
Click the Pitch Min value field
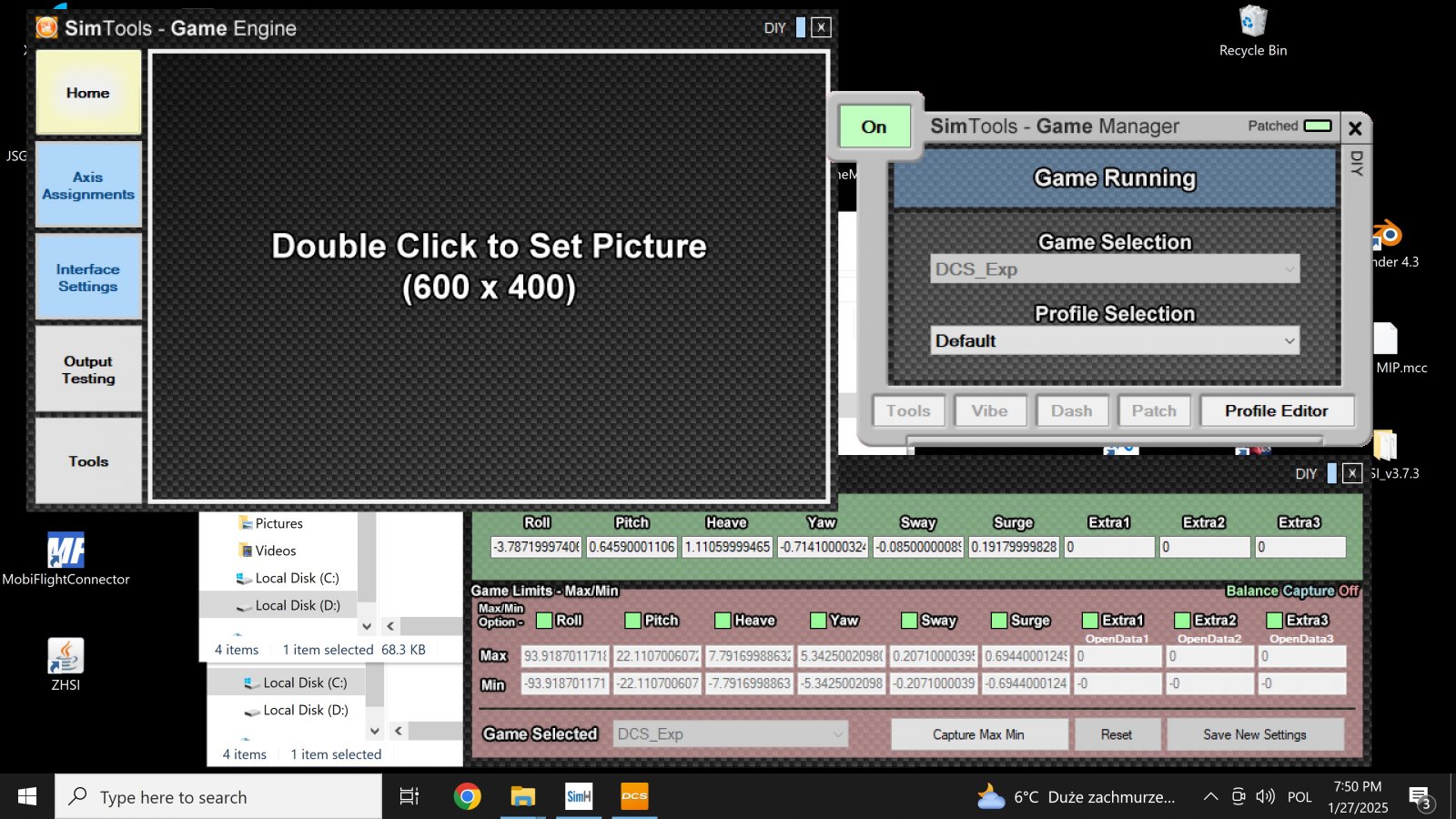tap(657, 683)
